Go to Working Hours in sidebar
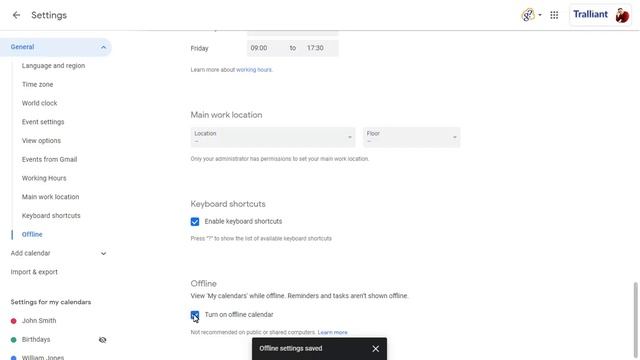The width and height of the screenshot is (640, 360). 44,178
